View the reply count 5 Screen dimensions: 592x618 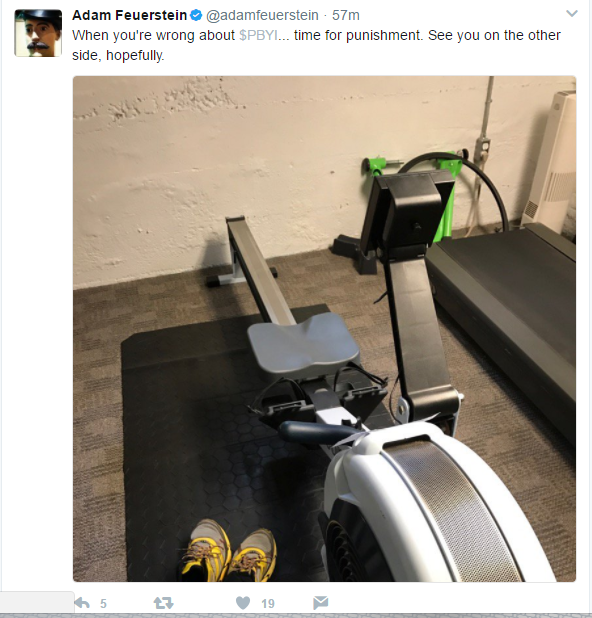(x=103, y=604)
